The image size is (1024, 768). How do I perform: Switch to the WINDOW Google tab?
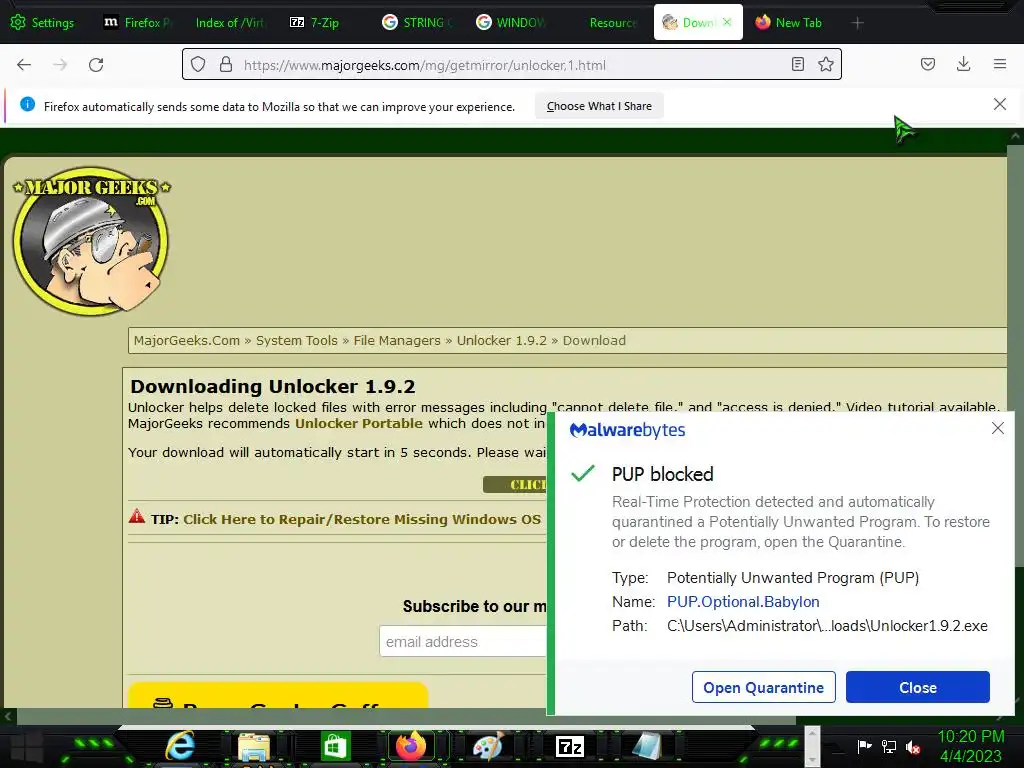click(x=511, y=23)
